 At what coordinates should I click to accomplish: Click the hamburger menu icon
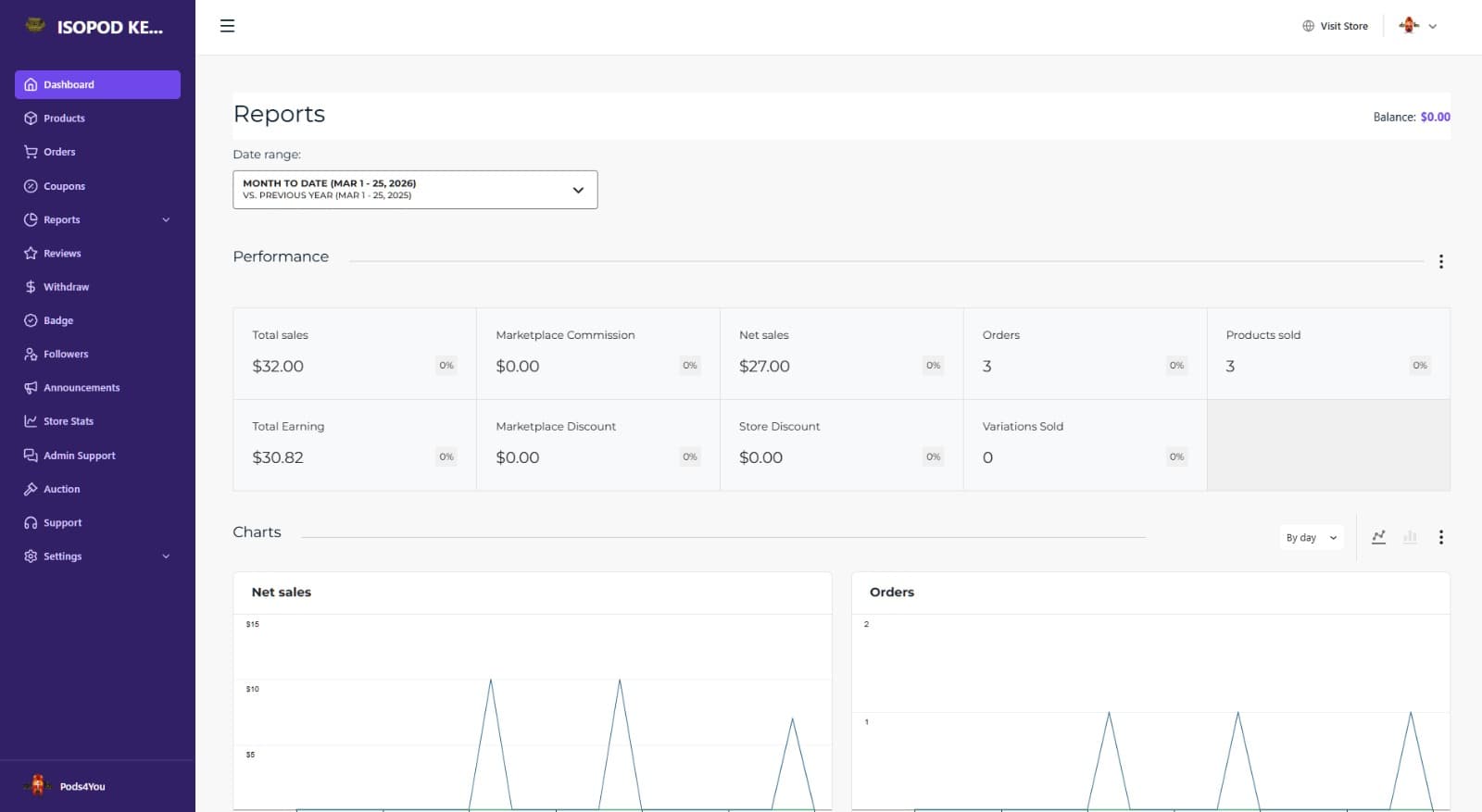pos(227,26)
